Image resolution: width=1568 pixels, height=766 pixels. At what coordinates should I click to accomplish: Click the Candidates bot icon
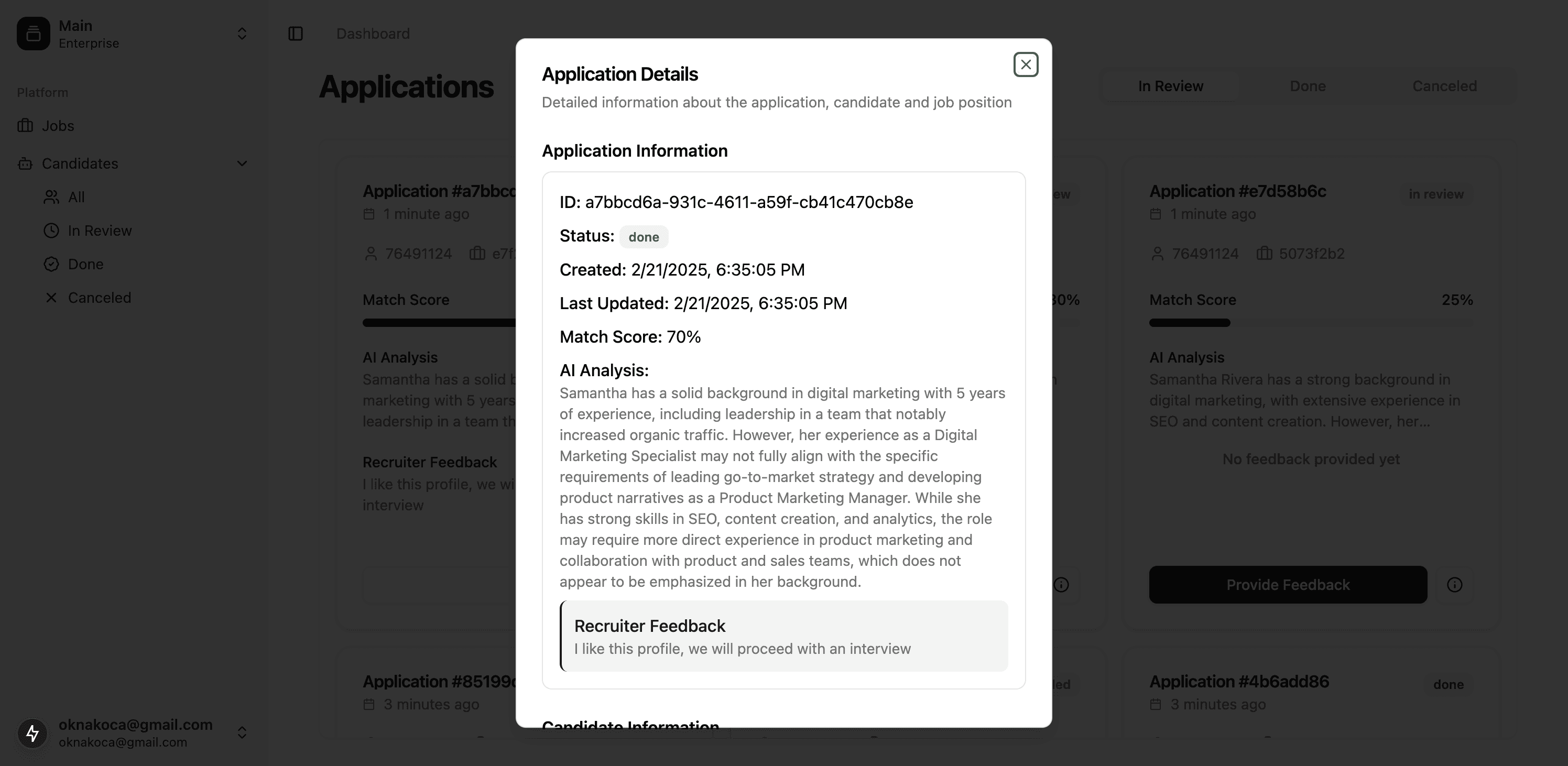click(x=25, y=163)
